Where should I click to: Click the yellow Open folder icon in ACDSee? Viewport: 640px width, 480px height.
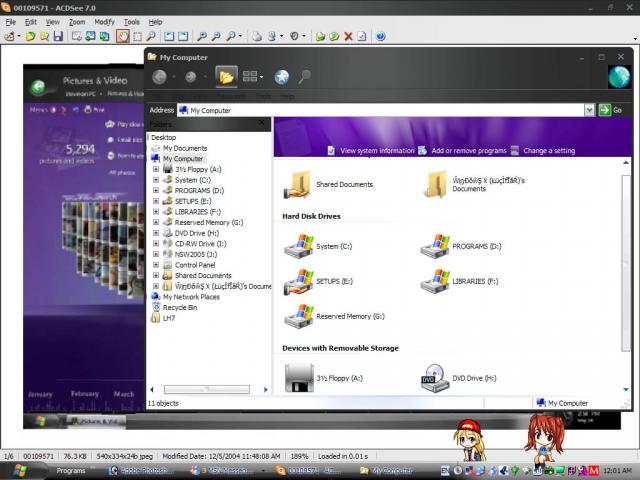click(30, 36)
